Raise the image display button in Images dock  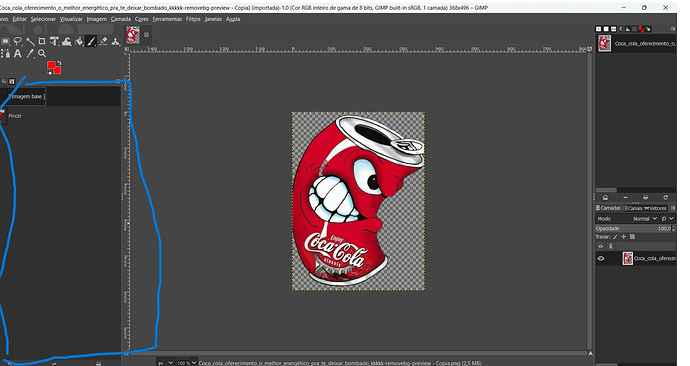tap(605, 198)
